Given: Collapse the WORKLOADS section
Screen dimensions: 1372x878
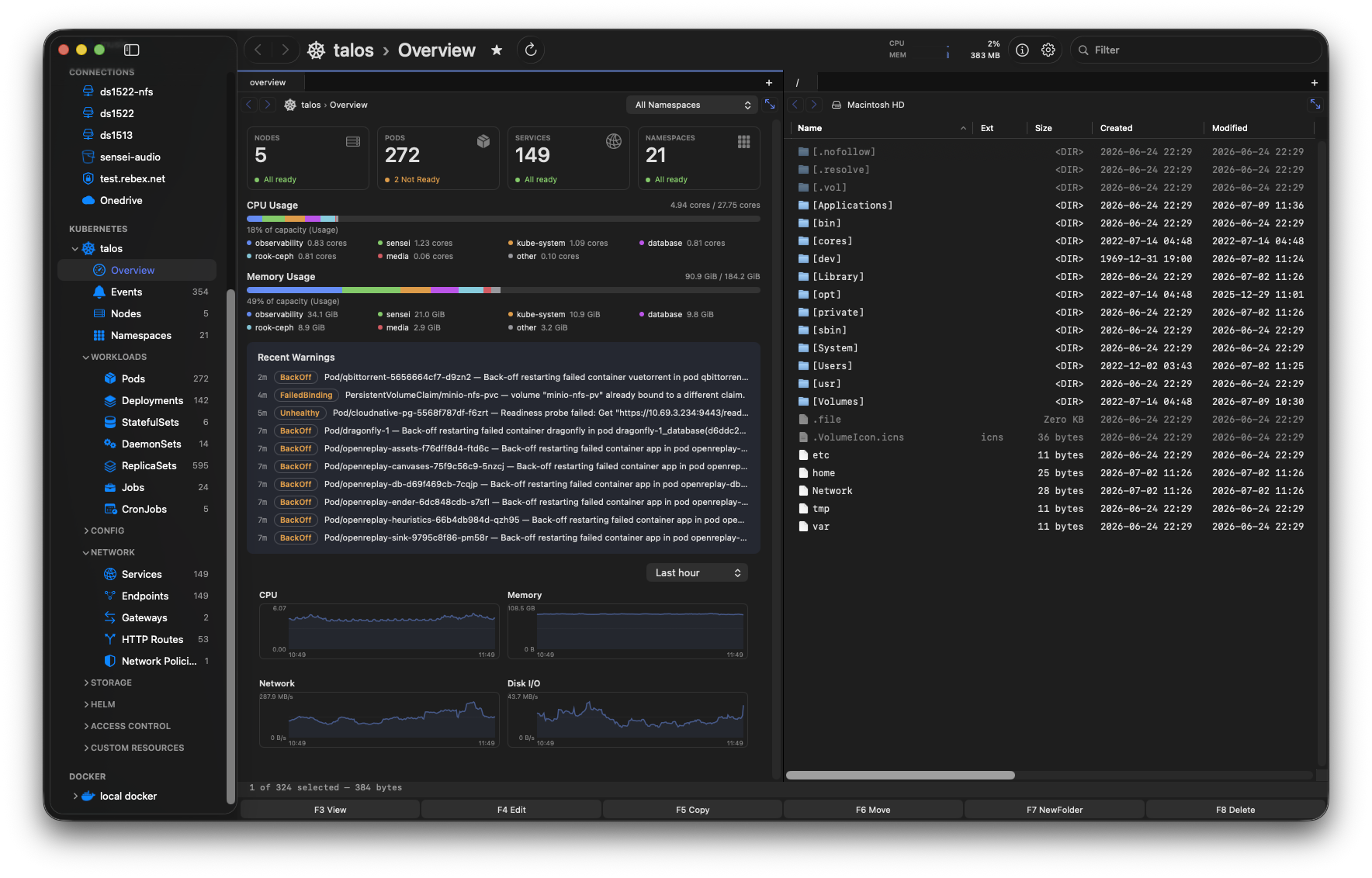Looking at the screenshot, I should (85, 358).
